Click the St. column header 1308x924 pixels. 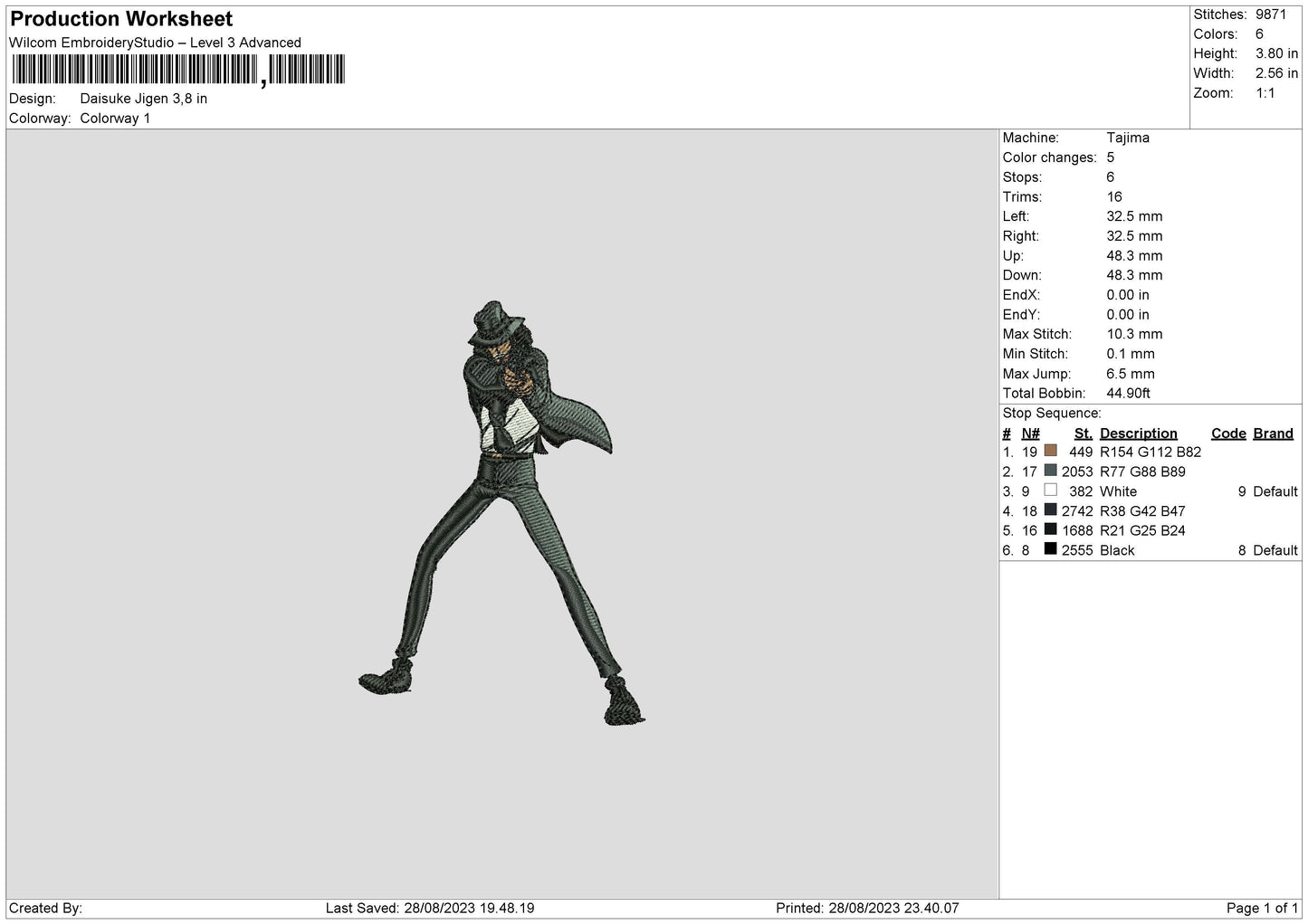click(1083, 433)
